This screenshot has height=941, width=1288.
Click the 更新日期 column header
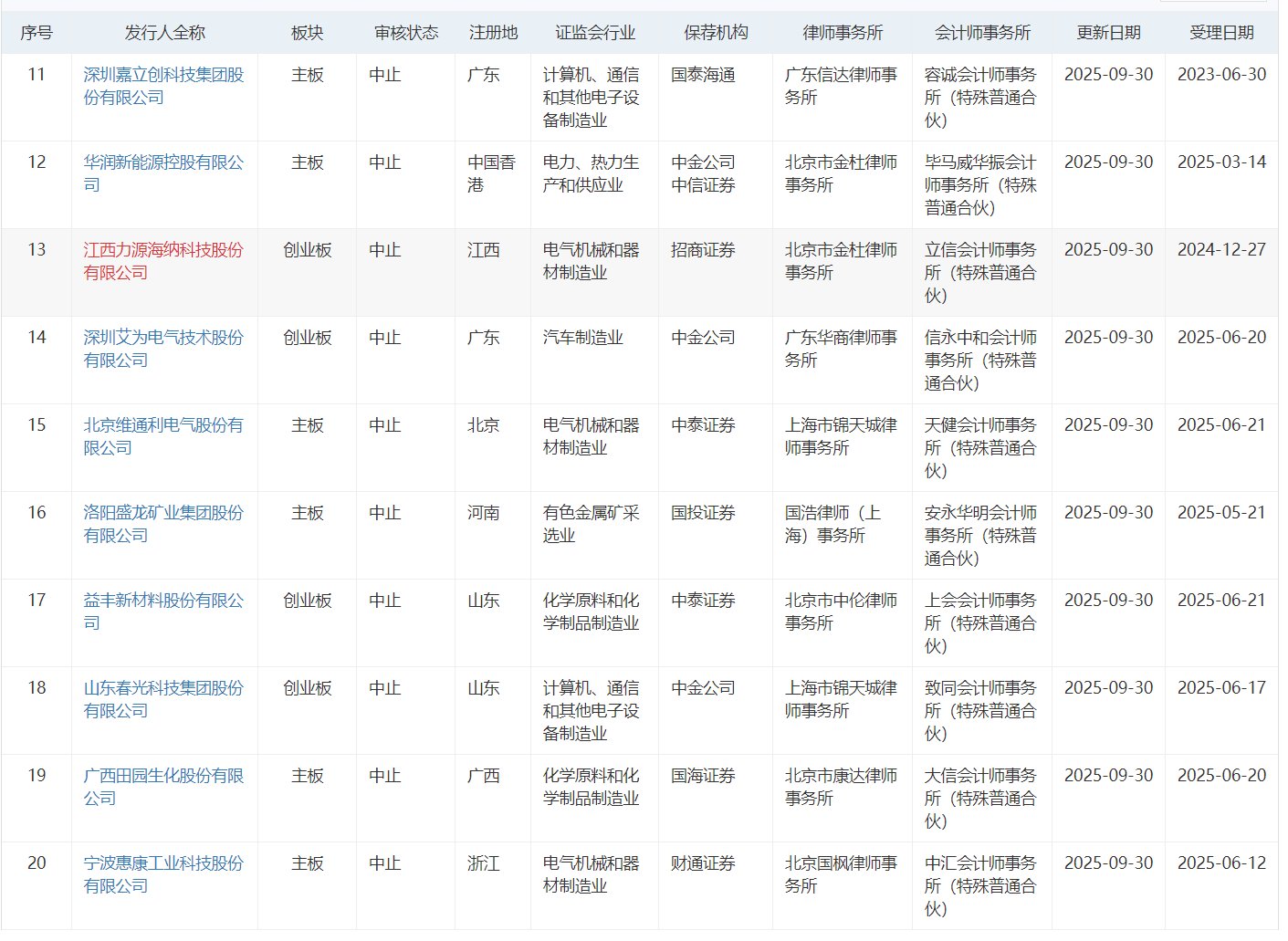click(1109, 33)
